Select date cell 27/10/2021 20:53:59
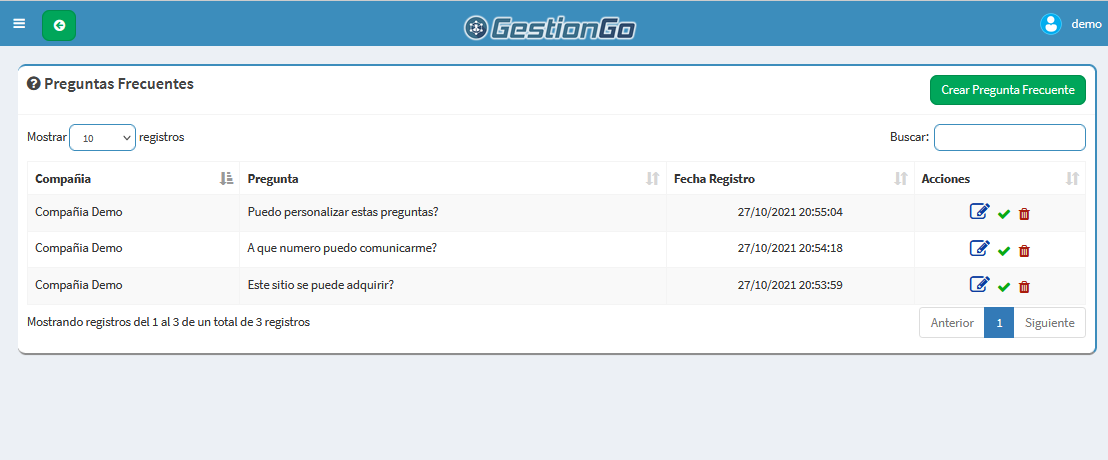1108x460 pixels. pos(790,285)
